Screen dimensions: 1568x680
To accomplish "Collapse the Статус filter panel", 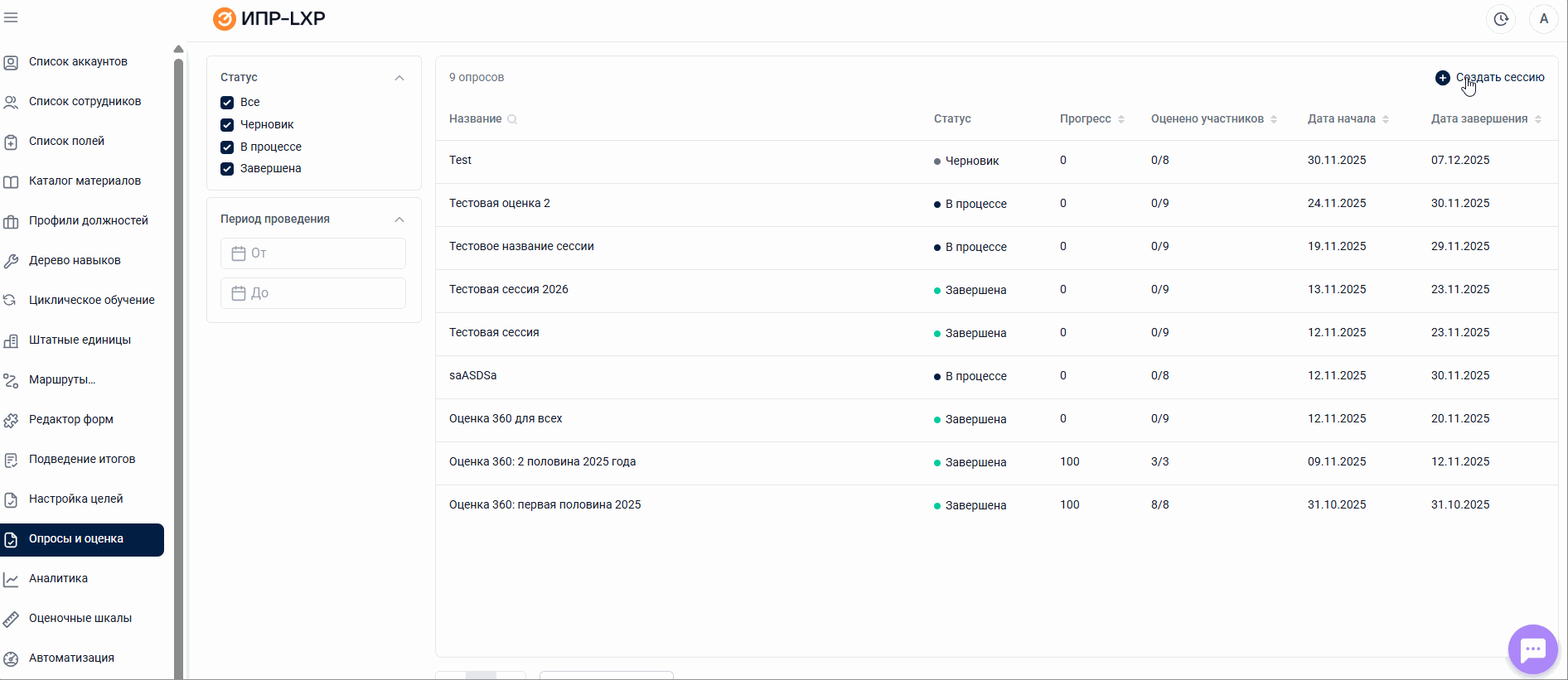I will pyautogui.click(x=399, y=78).
